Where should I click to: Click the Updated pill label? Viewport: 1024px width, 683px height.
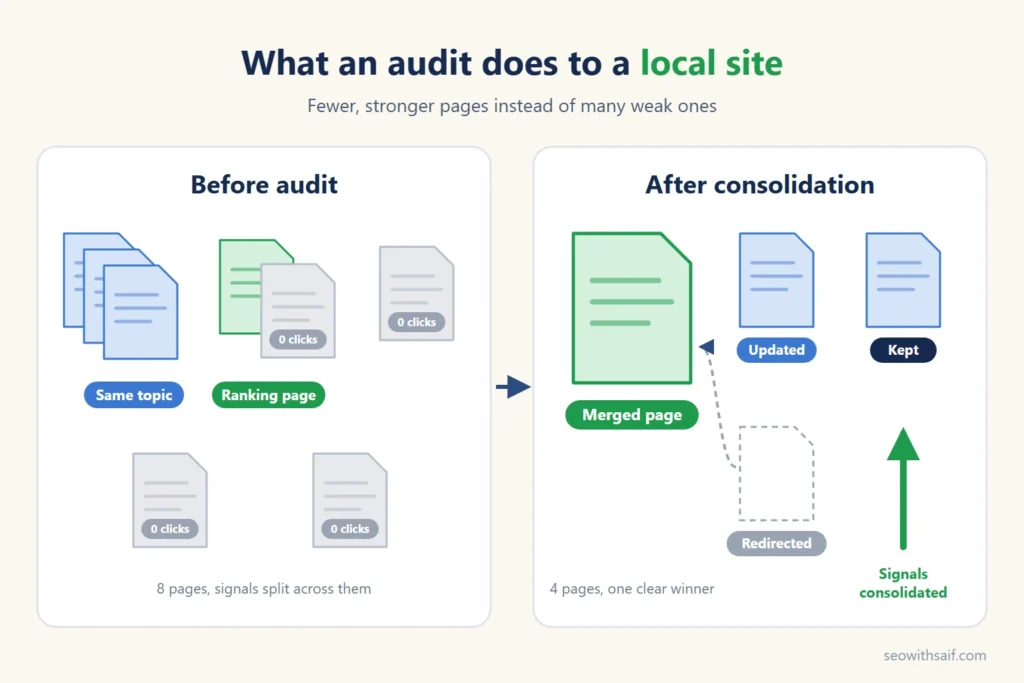[x=776, y=350]
